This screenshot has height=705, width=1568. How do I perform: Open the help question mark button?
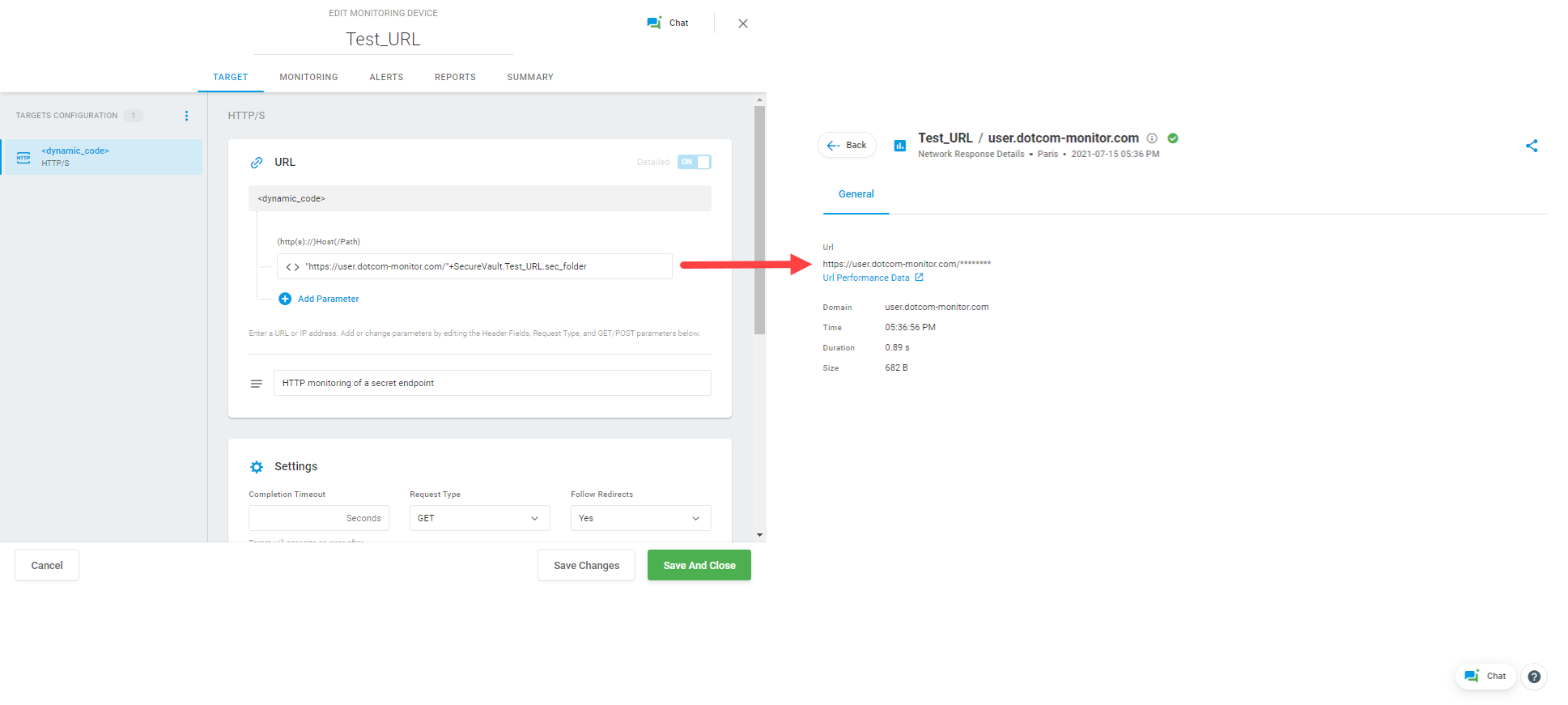[1534, 677]
